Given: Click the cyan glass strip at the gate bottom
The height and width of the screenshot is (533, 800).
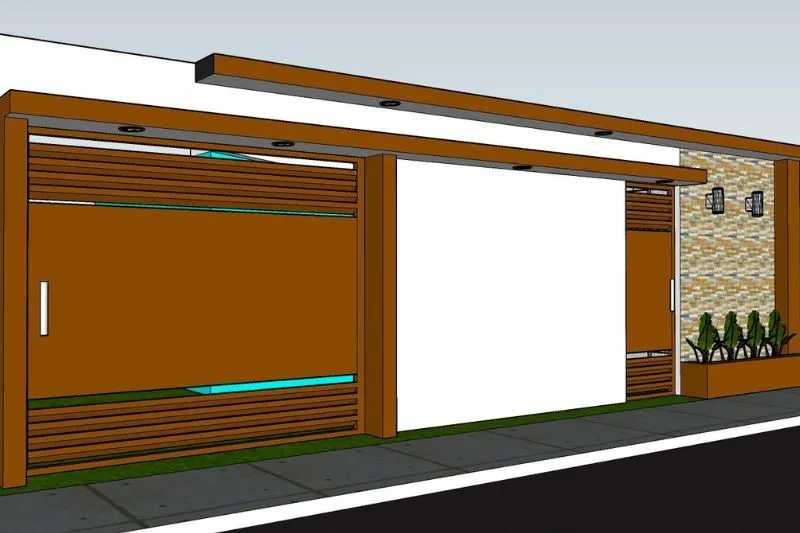Looking at the screenshot, I should point(270,384).
